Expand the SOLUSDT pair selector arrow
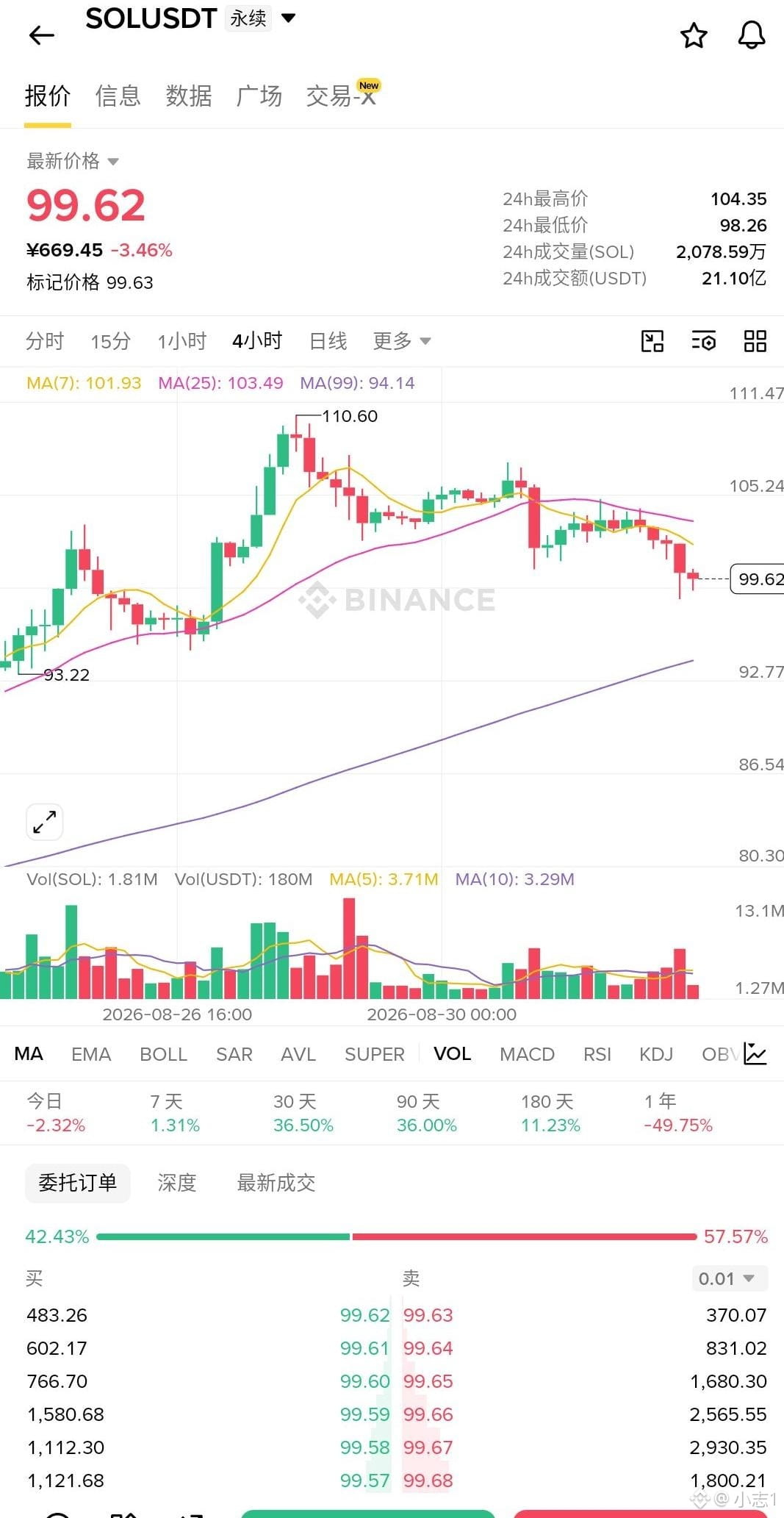The width and height of the screenshot is (784, 1518). (x=289, y=18)
